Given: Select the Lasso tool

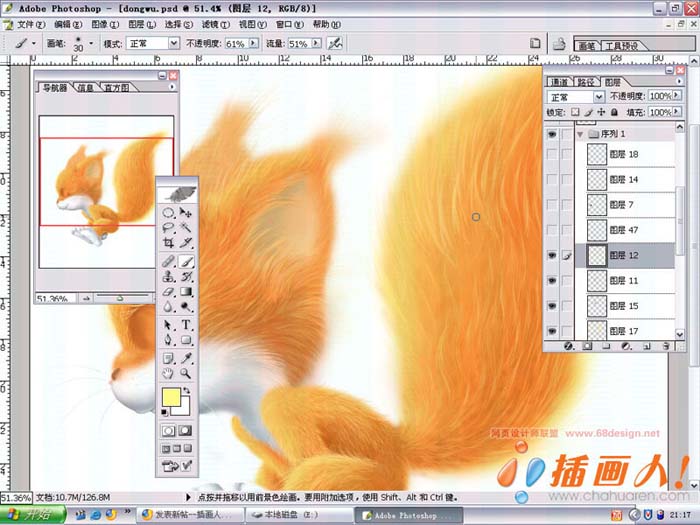Looking at the screenshot, I should [168, 228].
